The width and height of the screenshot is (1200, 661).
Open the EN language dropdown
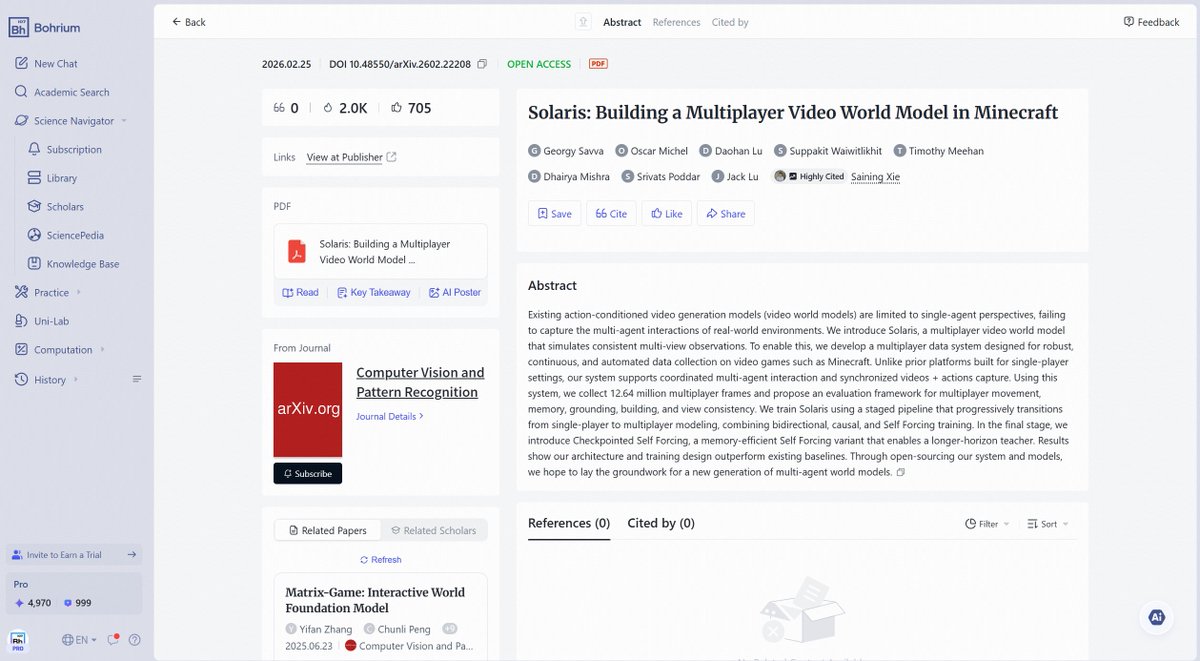(x=79, y=640)
